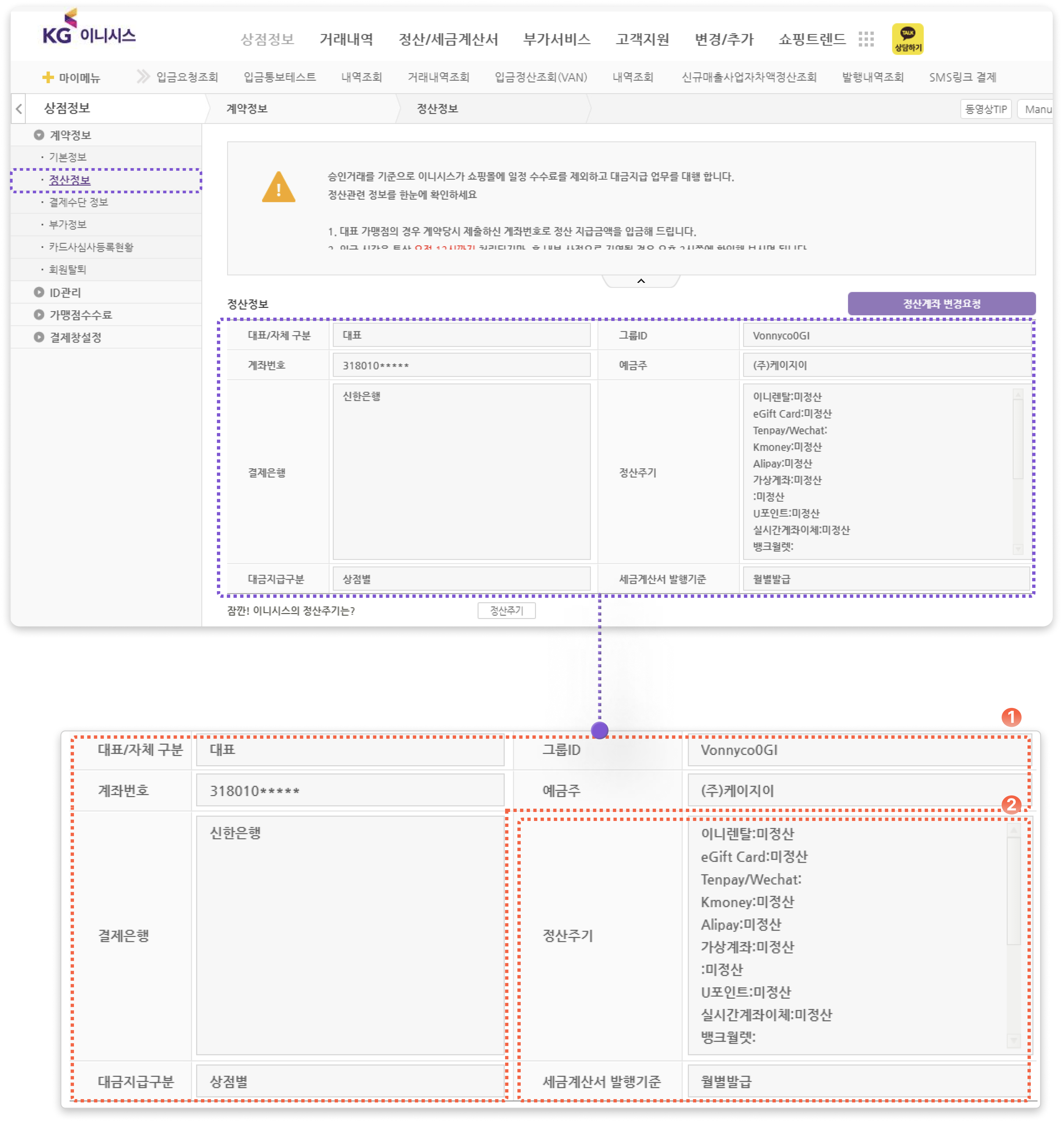Click the 그룹ID field Vonnyco0GI
Screen dimensions: 1064x1122
click(x=887, y=336)
